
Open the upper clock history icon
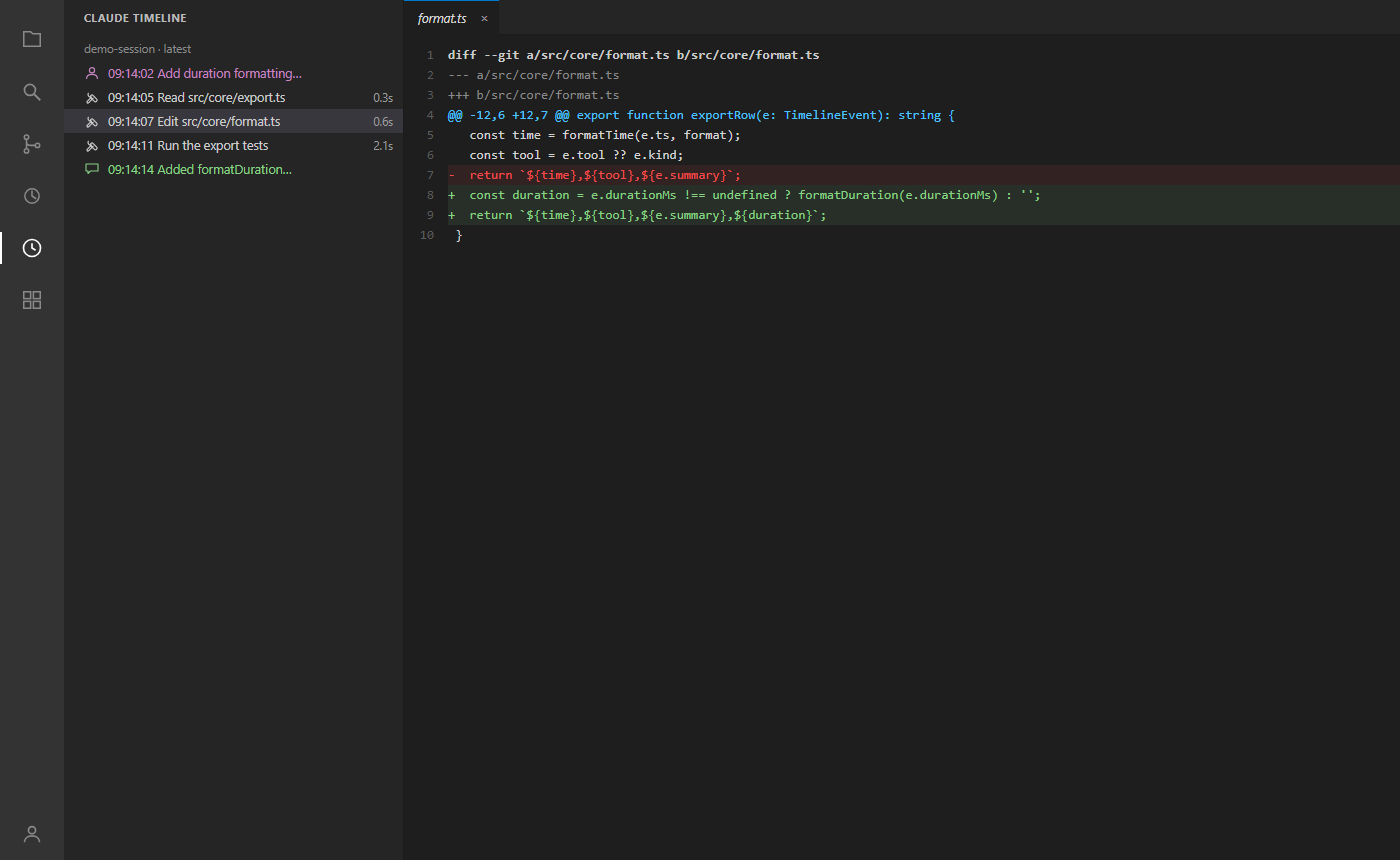32,196
